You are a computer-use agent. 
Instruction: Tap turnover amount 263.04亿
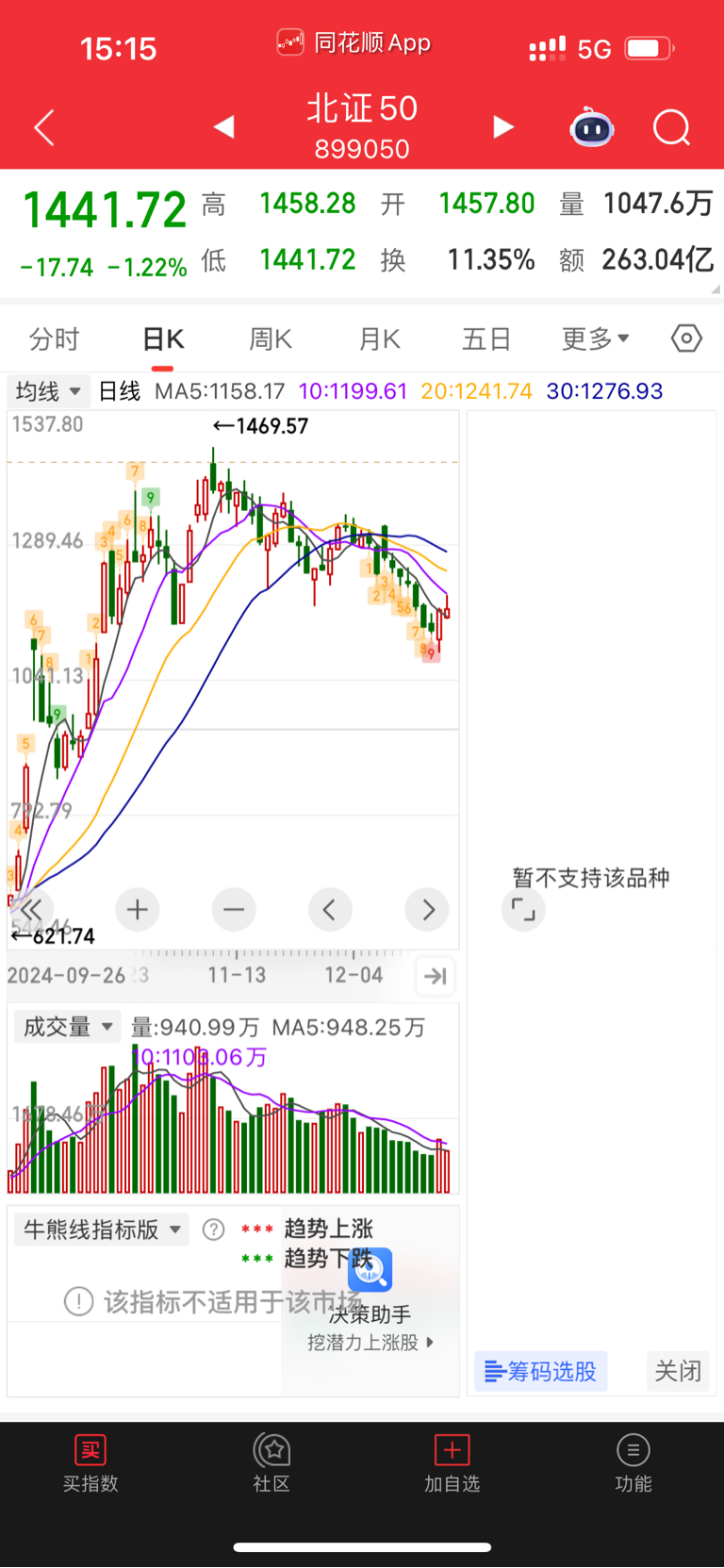pyautogui.click(x=658, y=259)
